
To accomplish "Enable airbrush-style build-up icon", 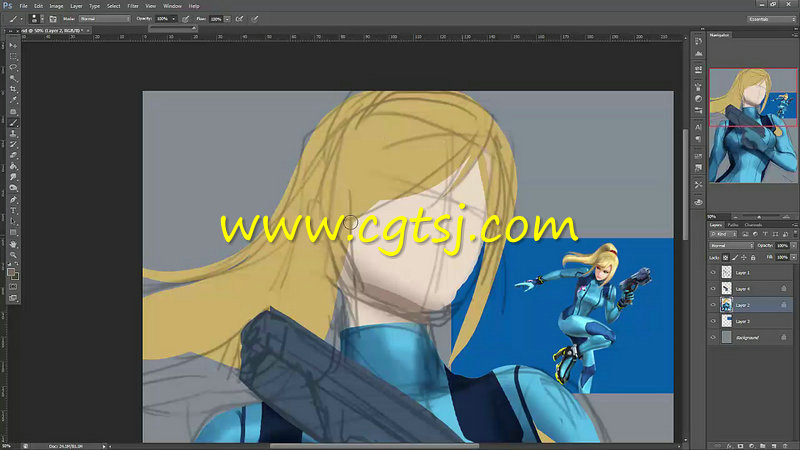I will (x=239, y=19).
